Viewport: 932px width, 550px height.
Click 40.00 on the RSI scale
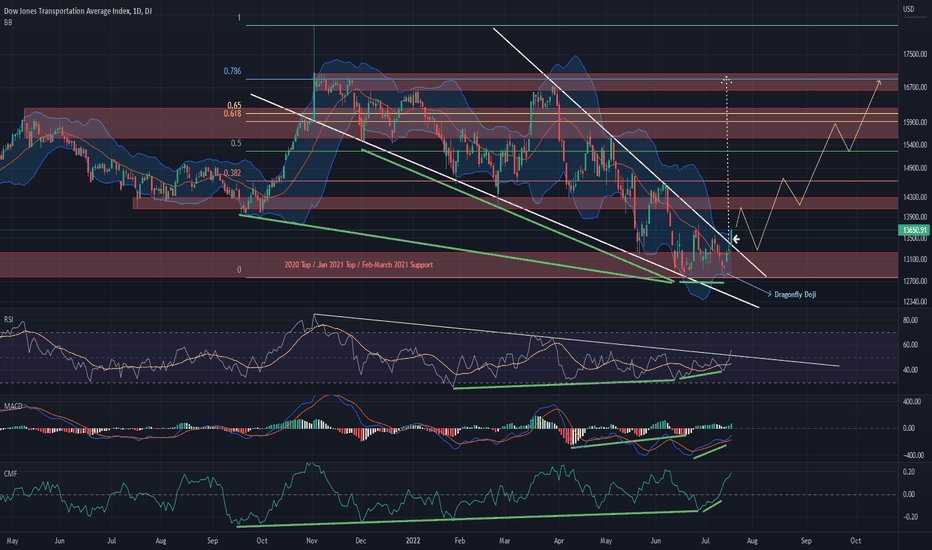[910, 369]
